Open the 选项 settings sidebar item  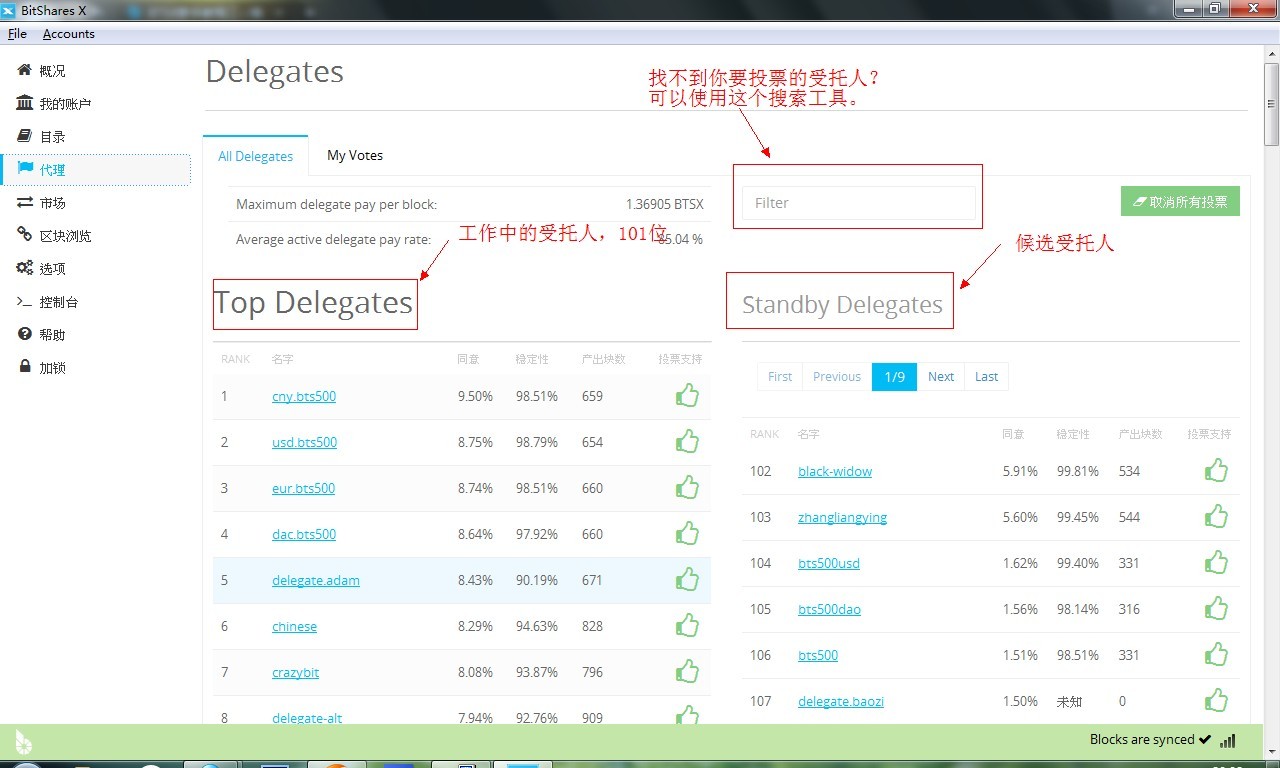tap(95, 269)
